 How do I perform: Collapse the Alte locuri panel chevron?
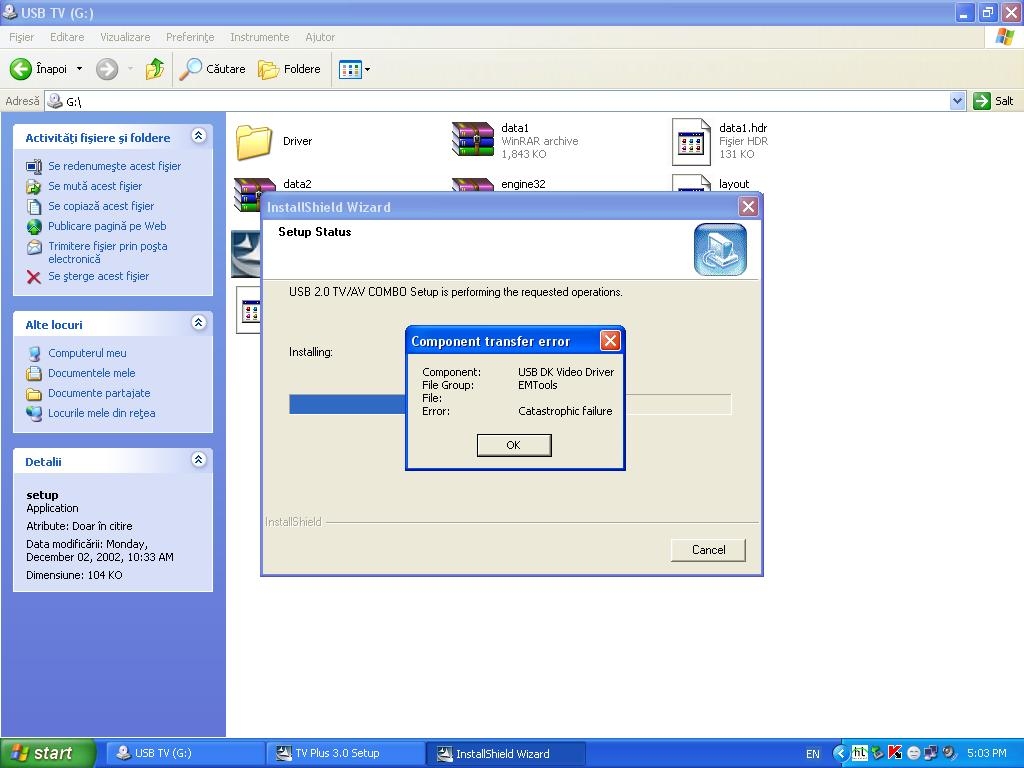tap(199, 324)
